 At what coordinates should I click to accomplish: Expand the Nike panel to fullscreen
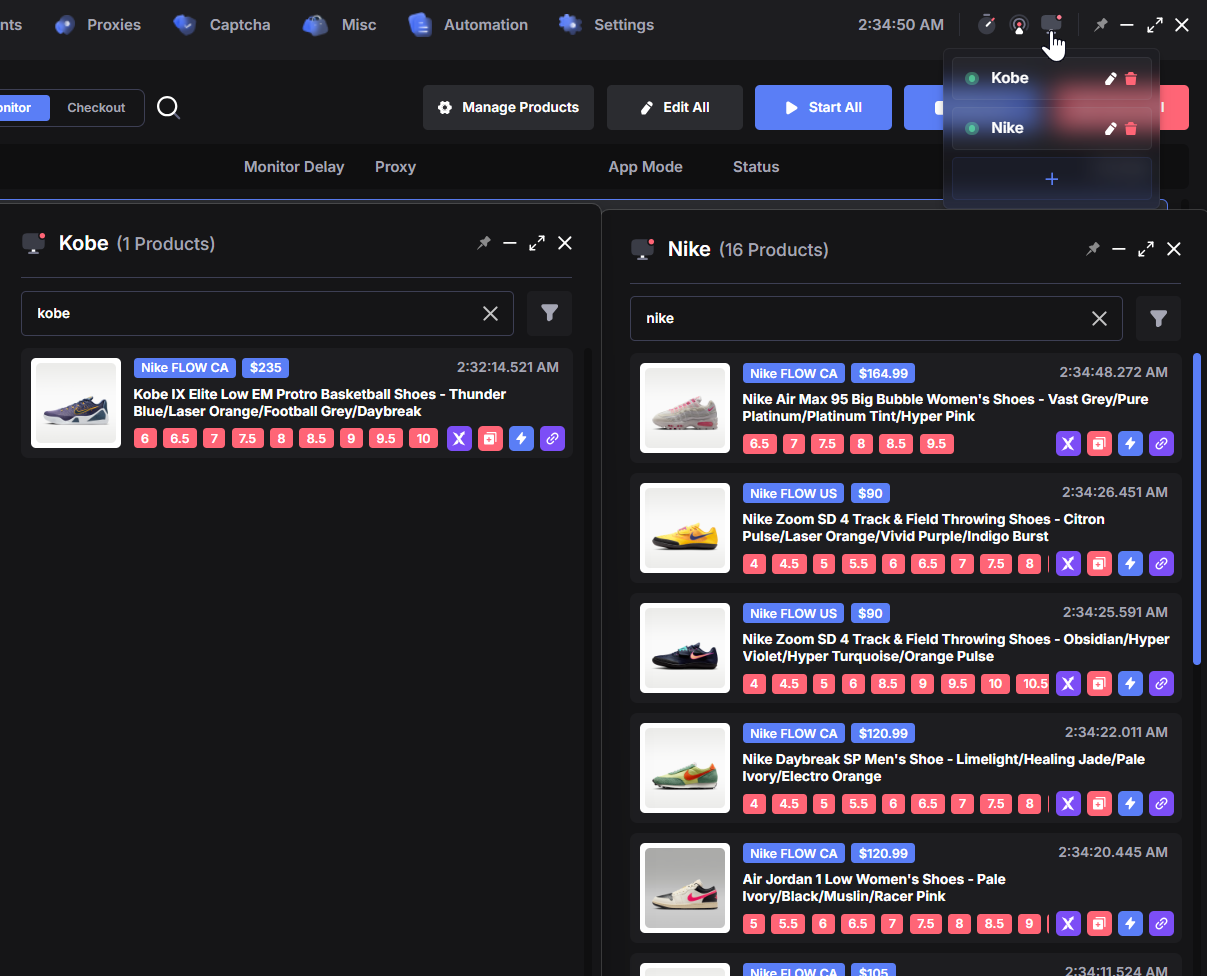coord(1146,249)
